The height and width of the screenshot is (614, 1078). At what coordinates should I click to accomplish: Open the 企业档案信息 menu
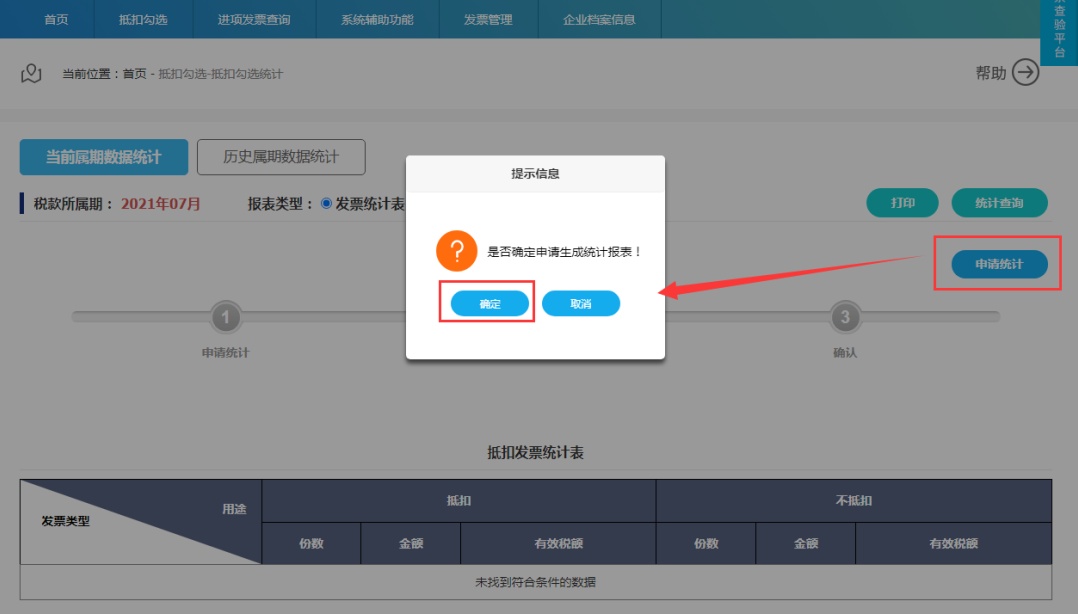(598, 20)
